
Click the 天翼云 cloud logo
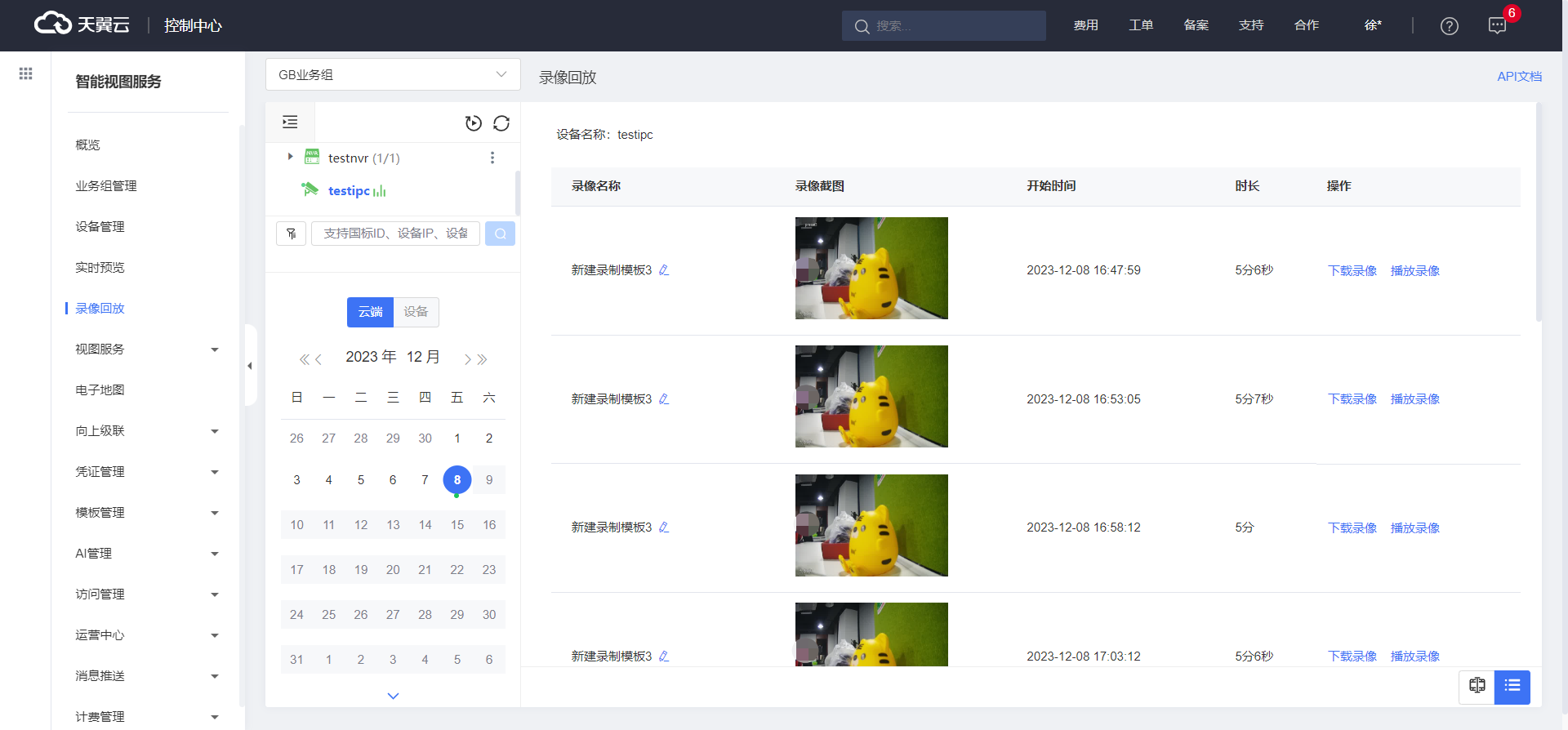click(82, 24)
